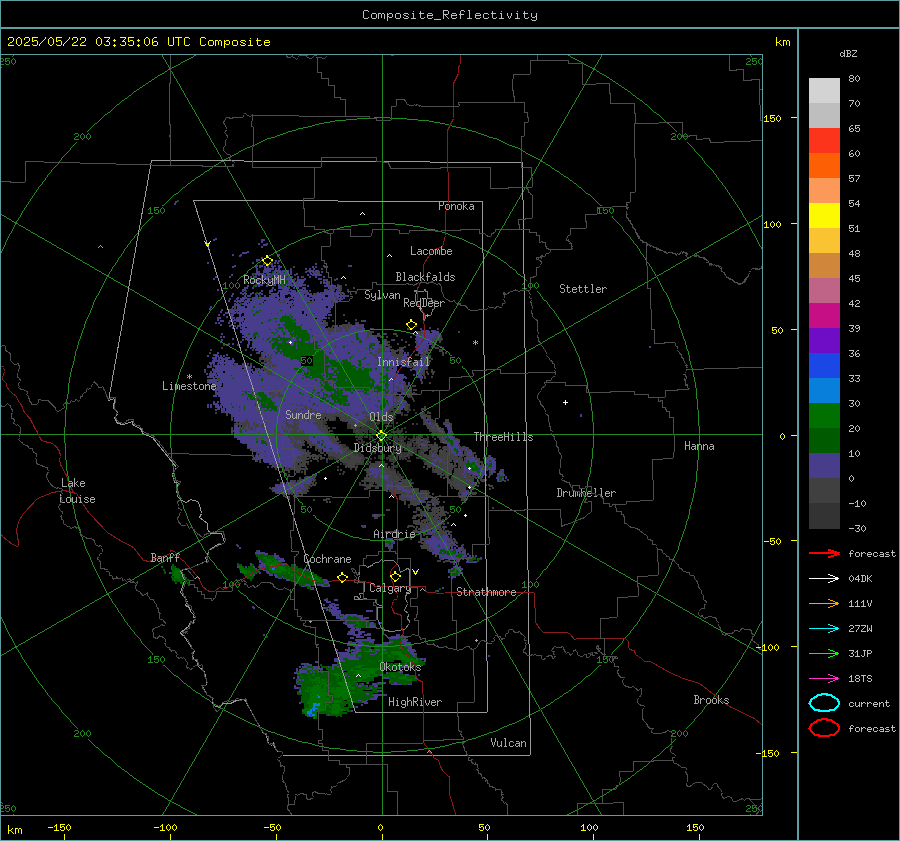This screenshot has width=900, height=841.
Task: Select the slate 0–10 dBZ swatch
Action: pos(824,466)
